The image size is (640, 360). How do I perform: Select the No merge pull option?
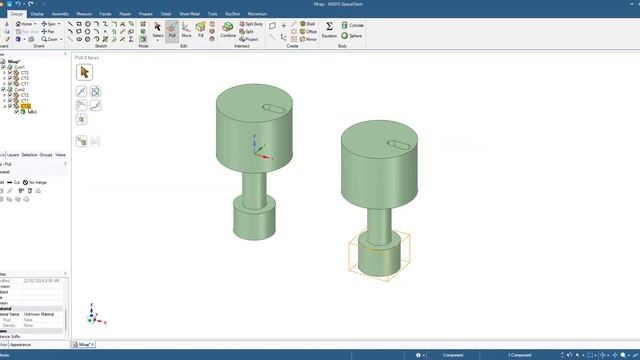pyautogui.click(x=35, y=182)
